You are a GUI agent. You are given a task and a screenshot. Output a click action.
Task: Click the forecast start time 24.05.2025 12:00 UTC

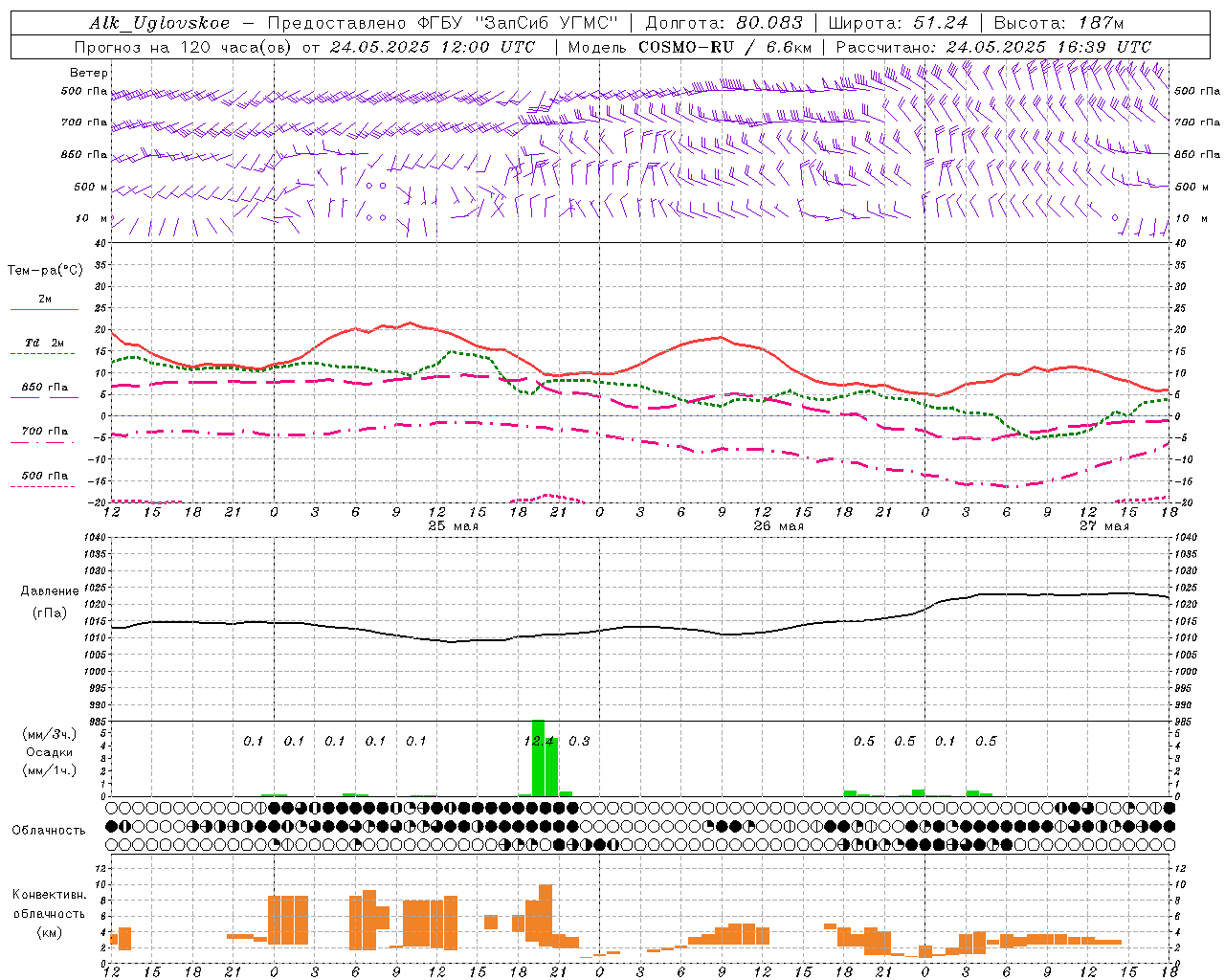pos(433,47)
